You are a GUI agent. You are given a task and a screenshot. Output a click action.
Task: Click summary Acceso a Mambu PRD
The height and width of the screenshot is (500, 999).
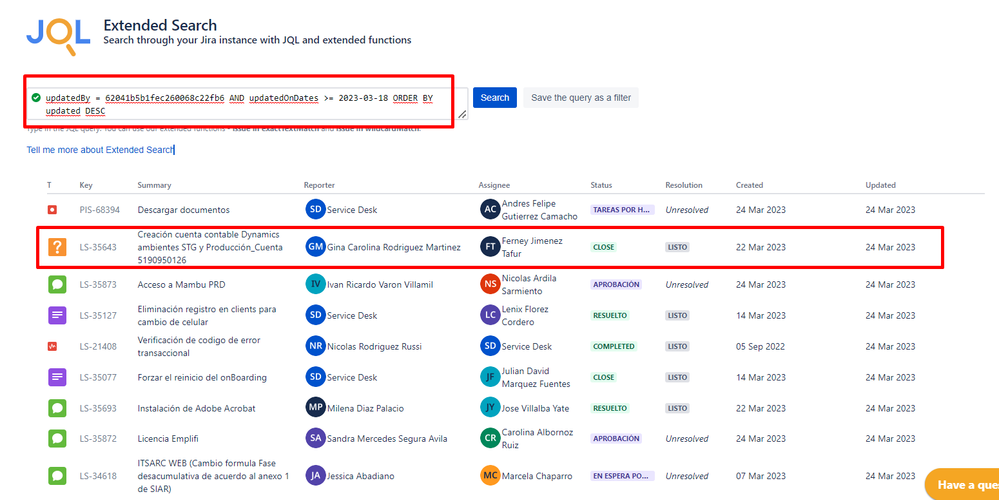click(182, 285)
